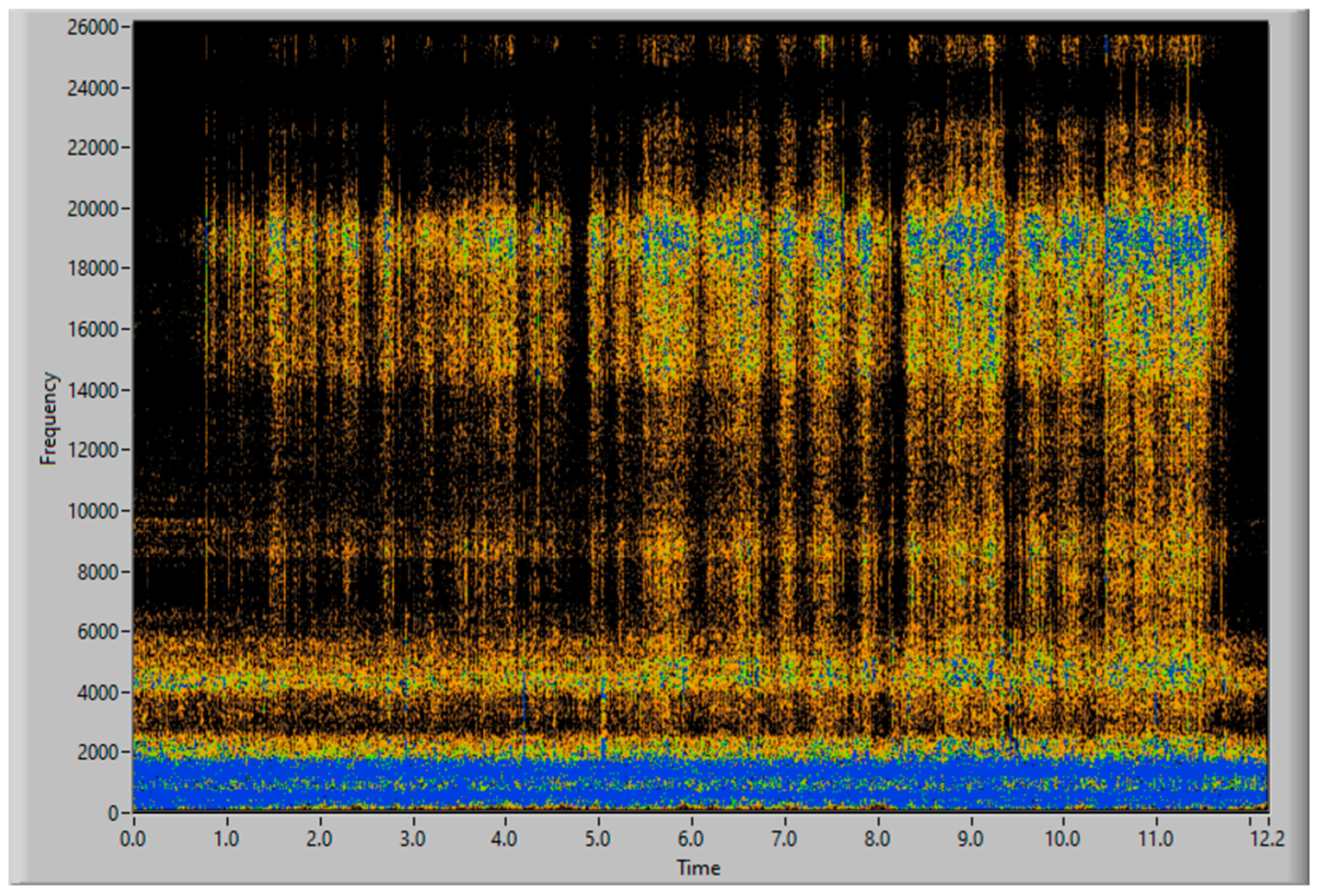Select the 2000 frequency tick label
This screenshot has width=1319, height=896.
tap(97, 752)
